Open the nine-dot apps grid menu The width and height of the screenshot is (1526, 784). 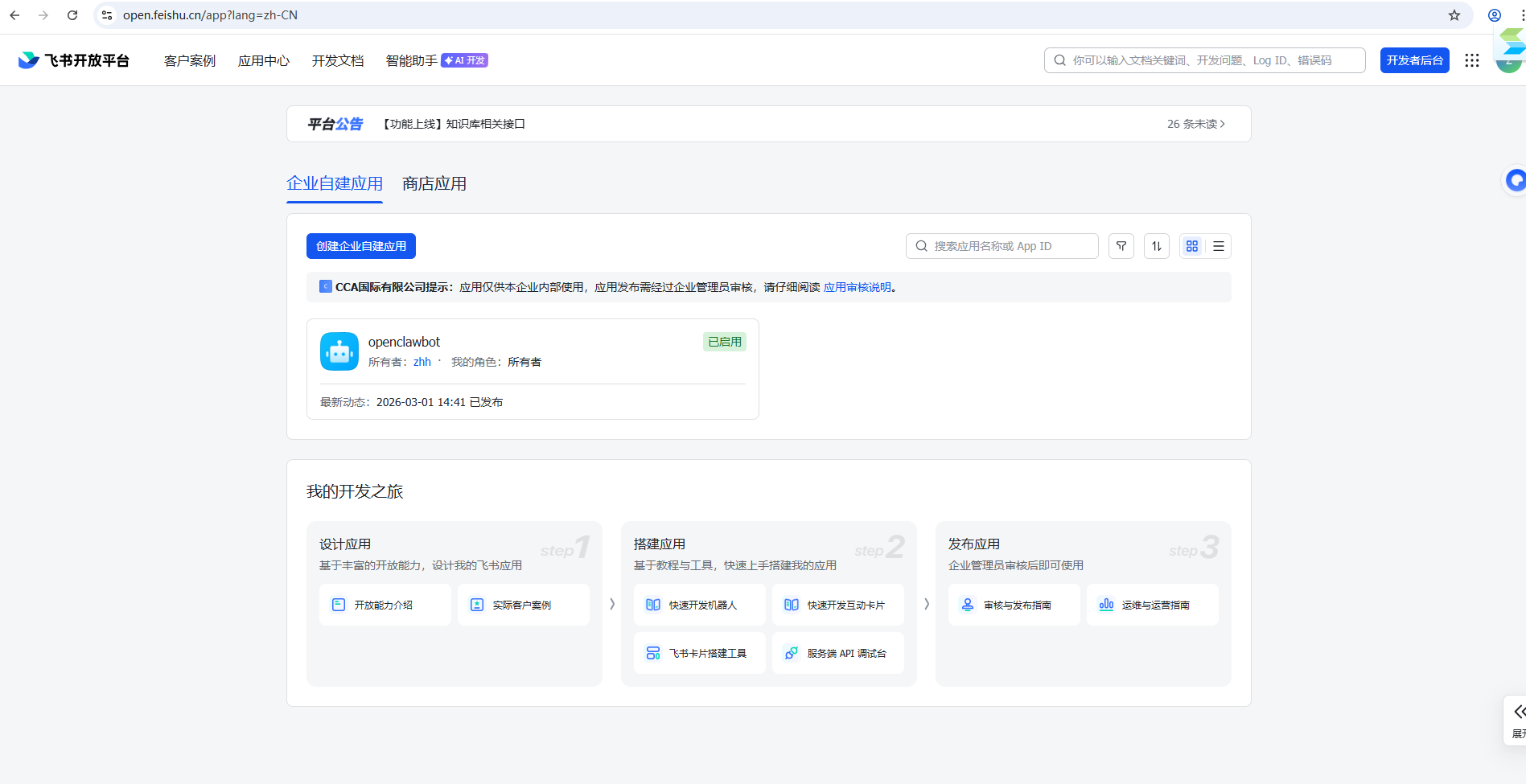[1472, 60]
